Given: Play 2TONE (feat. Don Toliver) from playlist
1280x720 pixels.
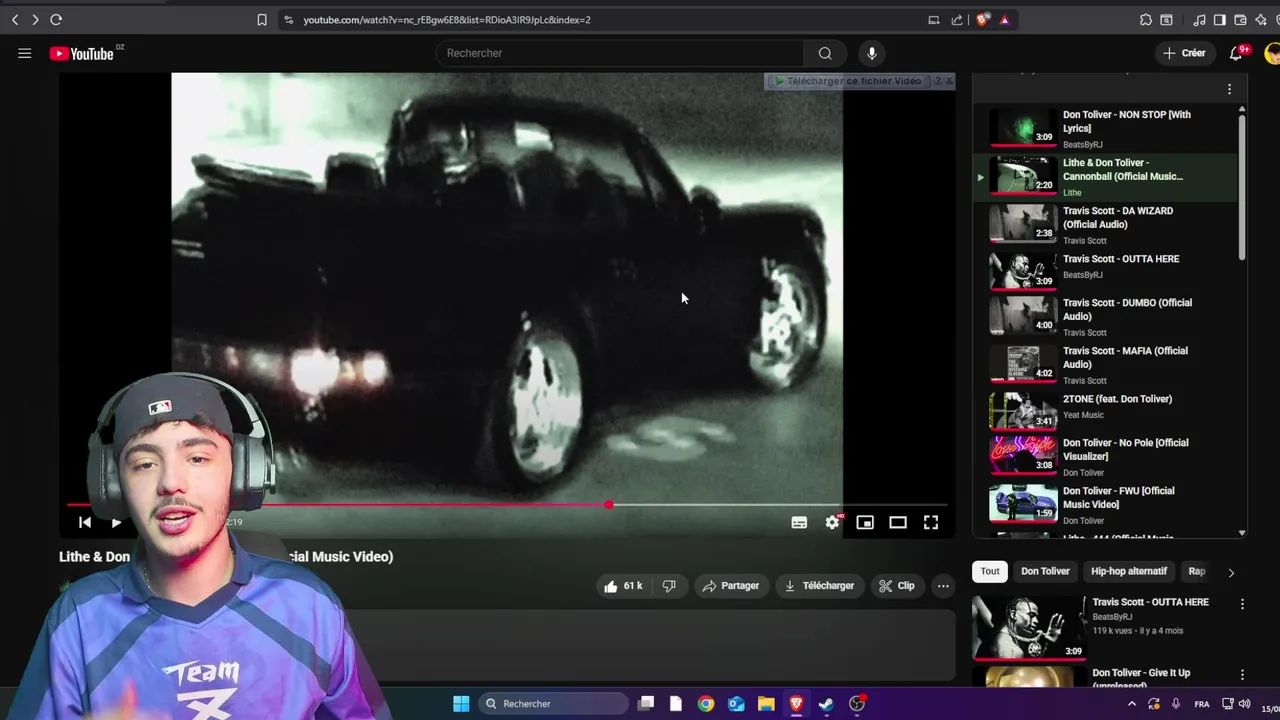Looking at the screenshot, I should coord(1105,409).
